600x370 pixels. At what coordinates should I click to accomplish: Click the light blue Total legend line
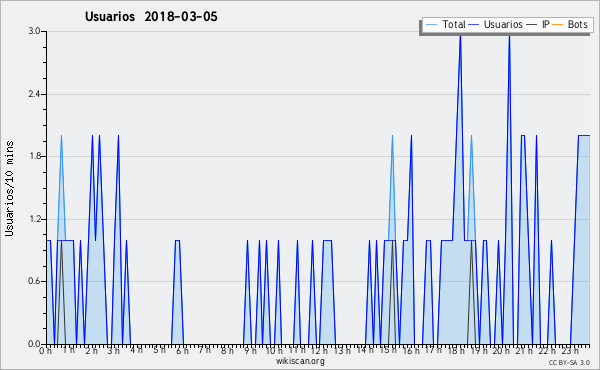pyautogui.click(x=431, y=25)
